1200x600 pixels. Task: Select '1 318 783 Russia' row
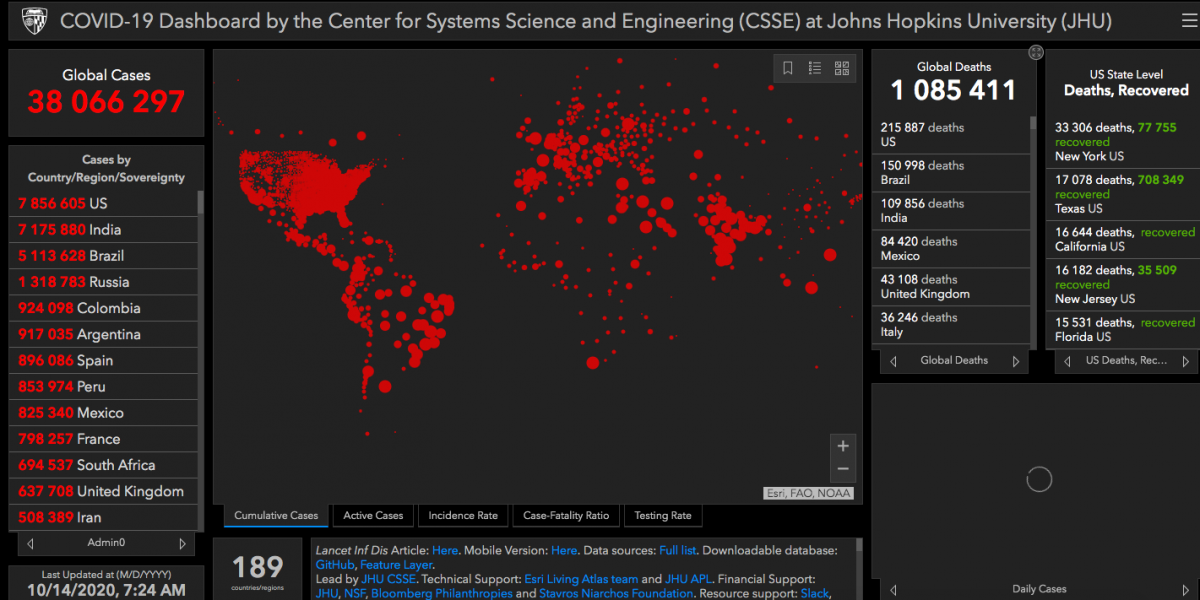pos(105,282)
